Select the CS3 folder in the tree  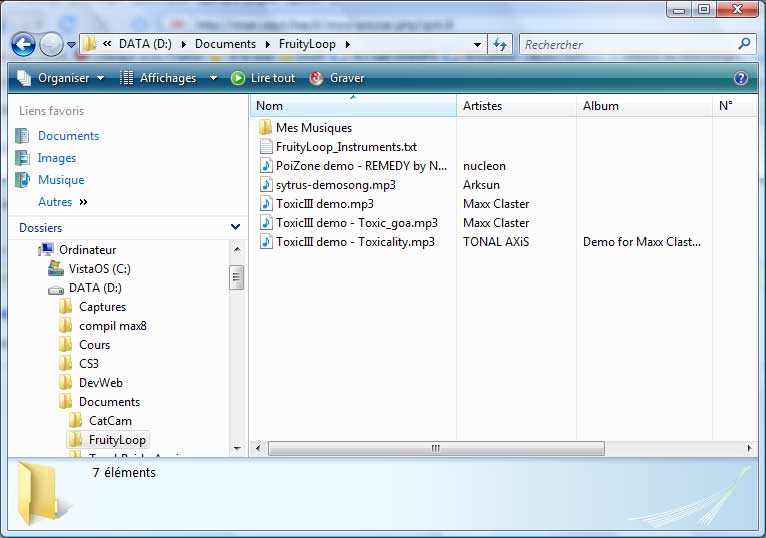click(x=89, y=364)
